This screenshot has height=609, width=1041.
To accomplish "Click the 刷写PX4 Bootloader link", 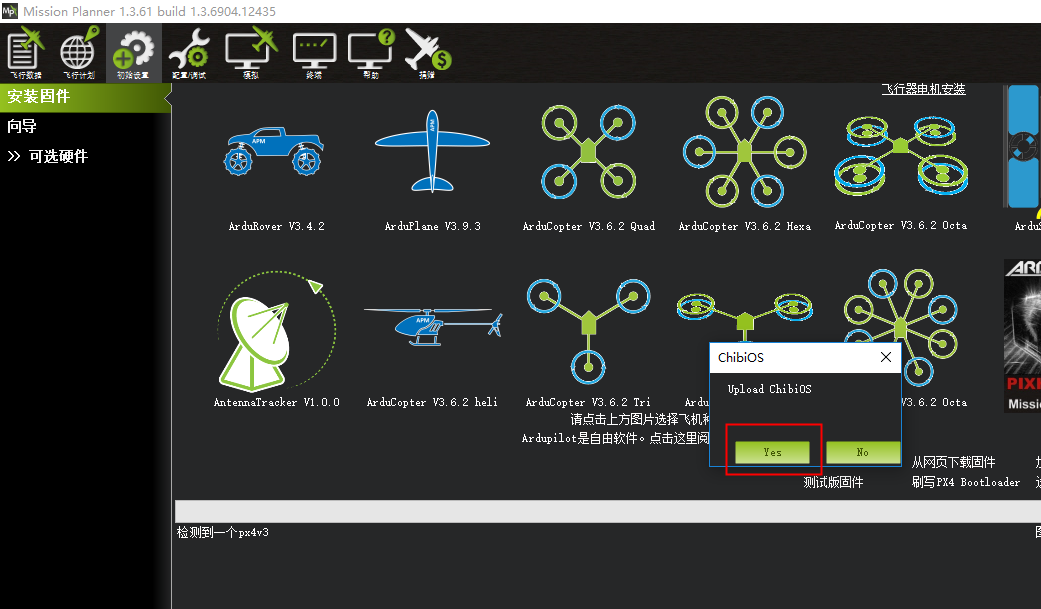I will [965, 482].
